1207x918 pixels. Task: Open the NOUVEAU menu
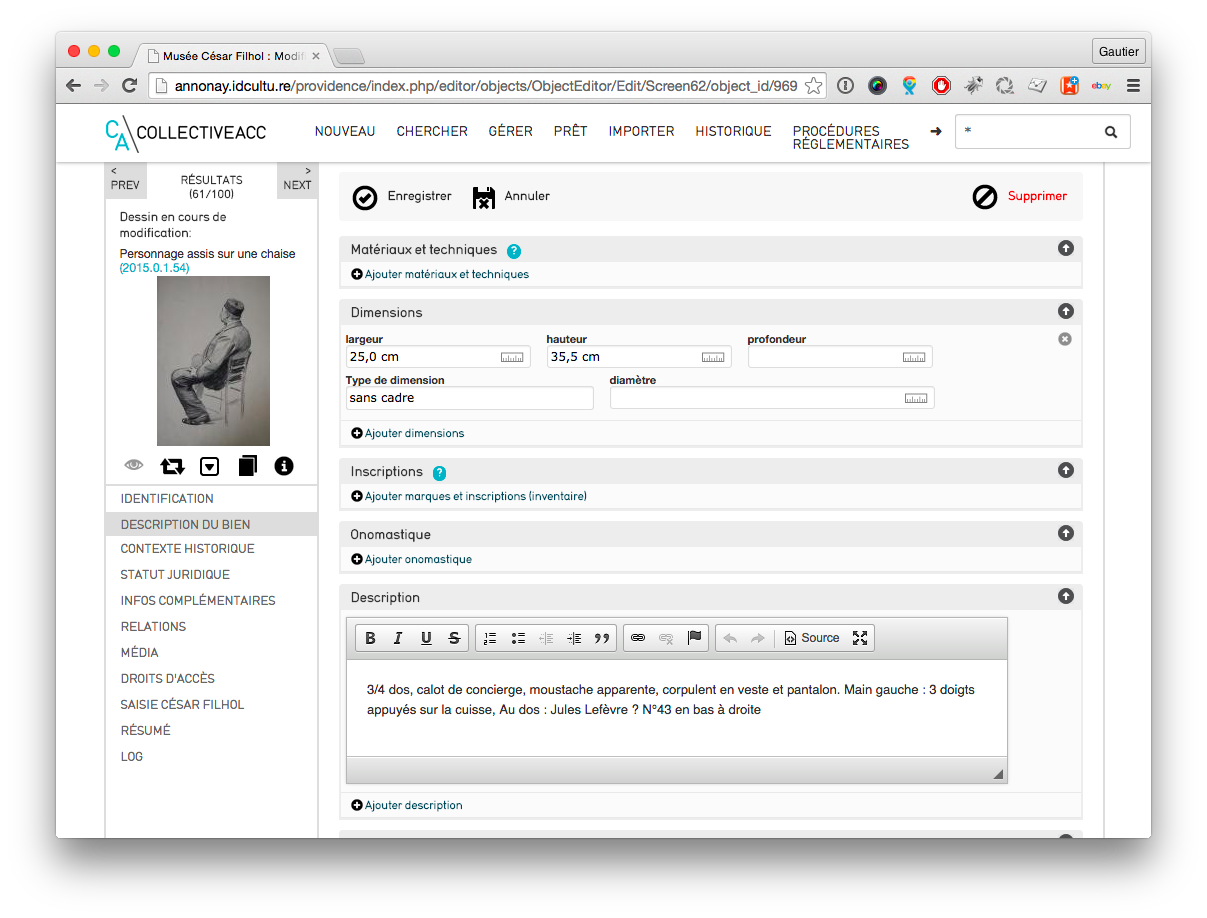tap(345, 131)
